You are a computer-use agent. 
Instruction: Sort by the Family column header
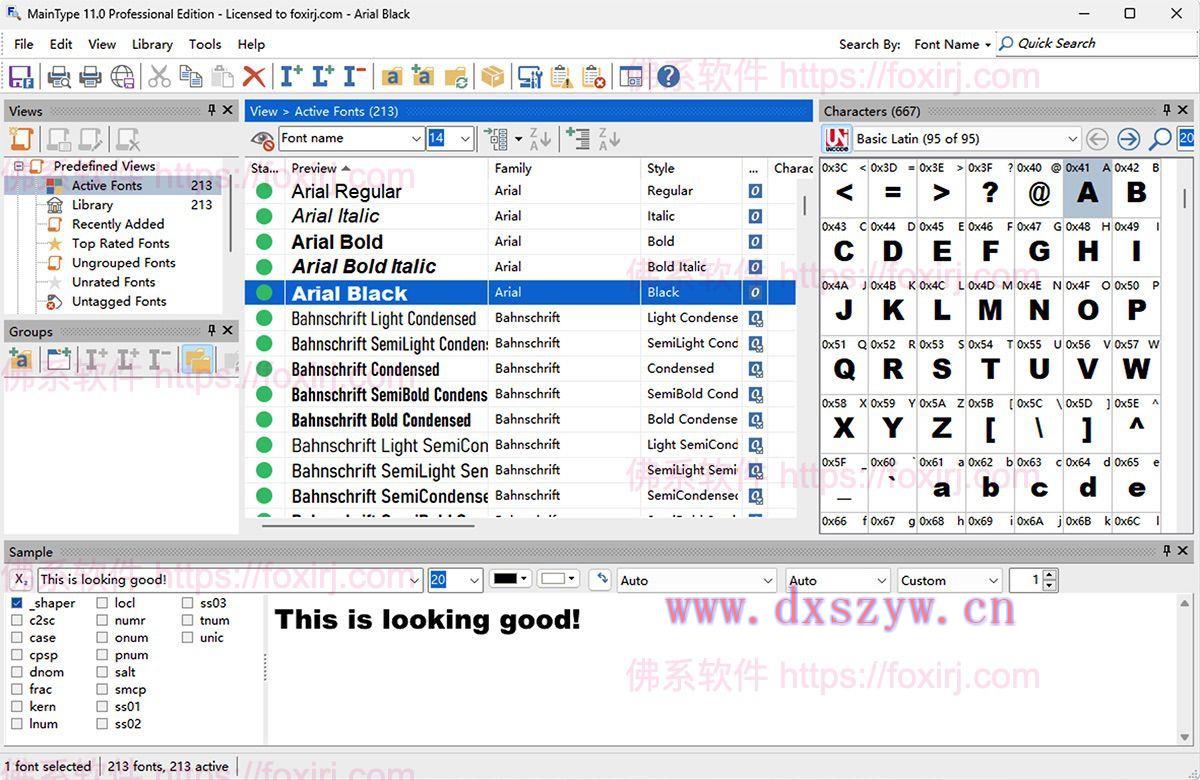pyautogui.click(x=565, y=168)
